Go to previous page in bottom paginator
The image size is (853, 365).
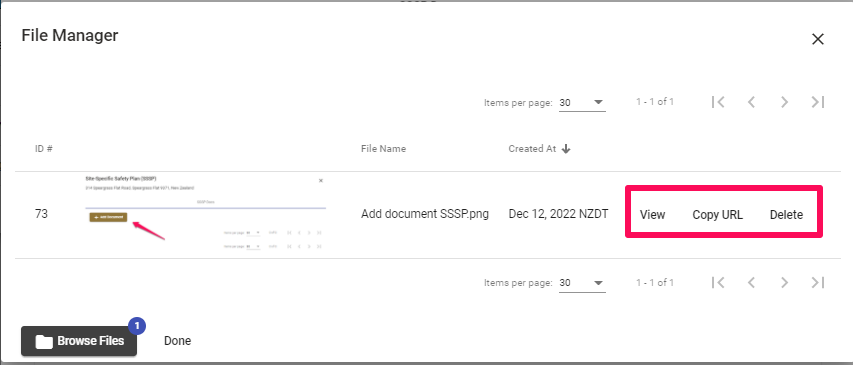(x=751, y=282)
